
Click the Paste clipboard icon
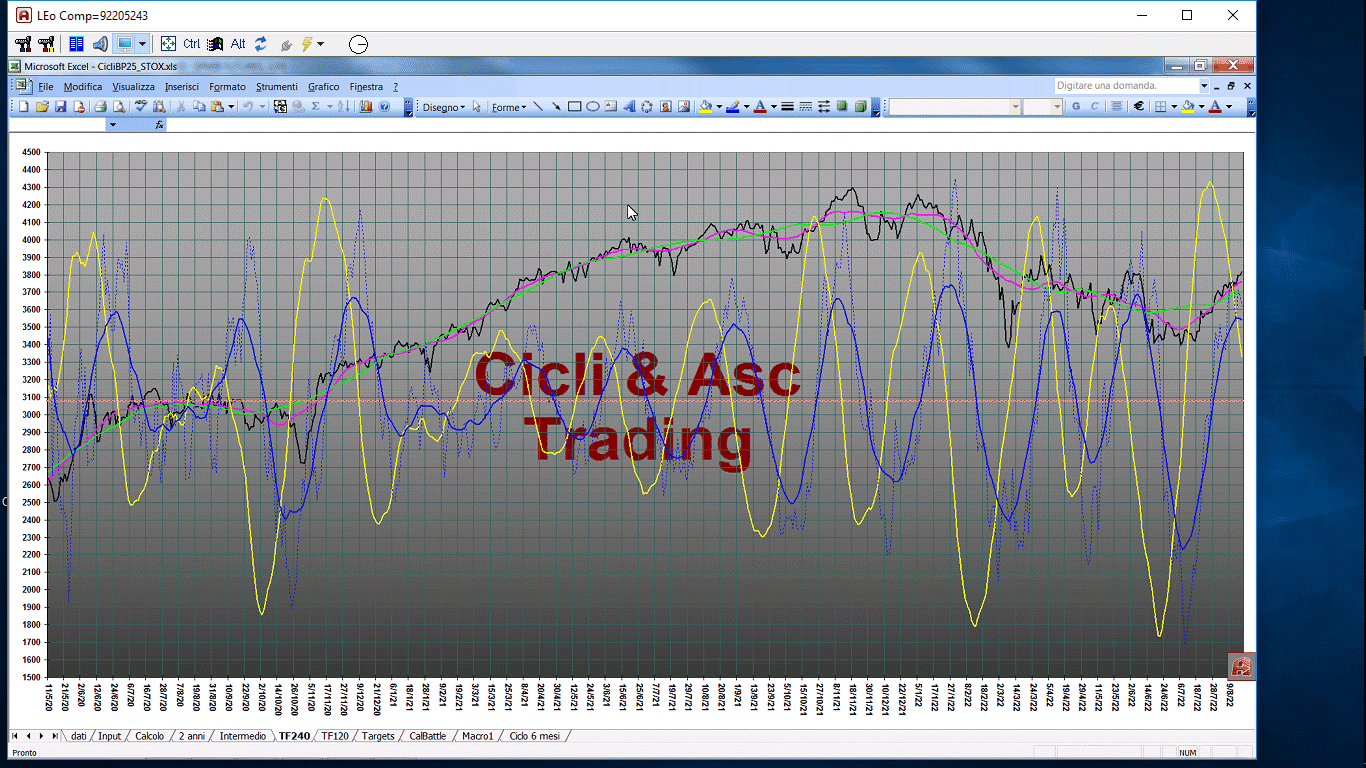coord(216,106)
